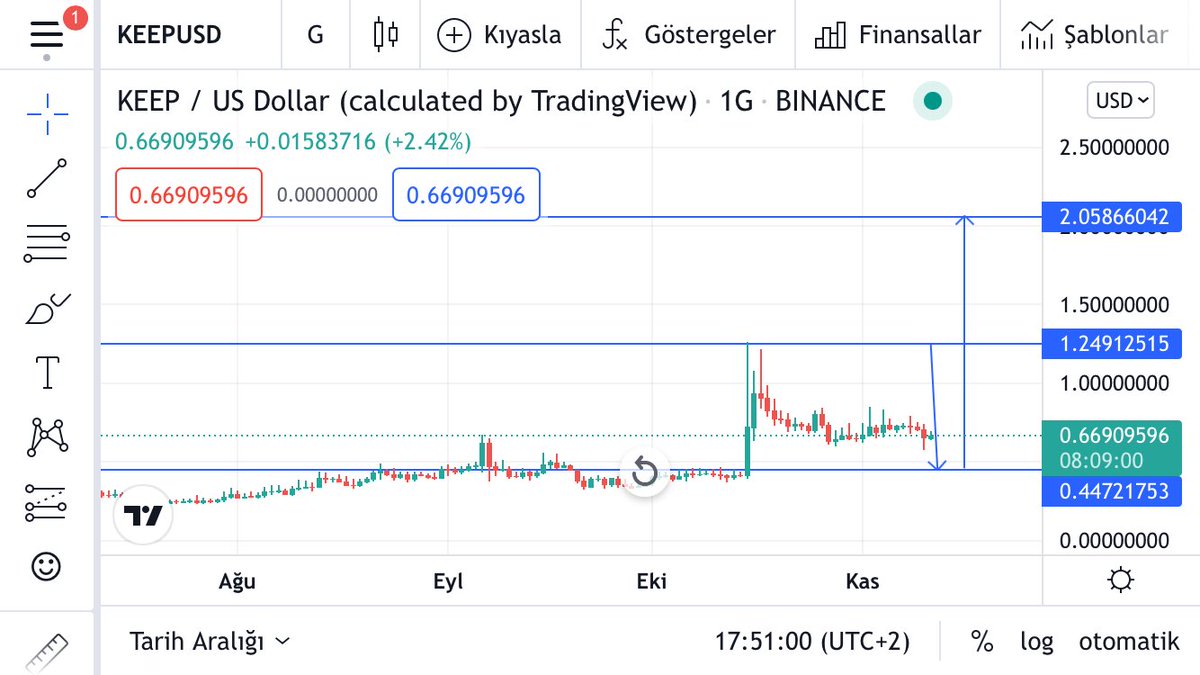The height and width of the screenshot is (675, 1200).
Task: Select the trend line drawing tool
Action: point(47,178)
